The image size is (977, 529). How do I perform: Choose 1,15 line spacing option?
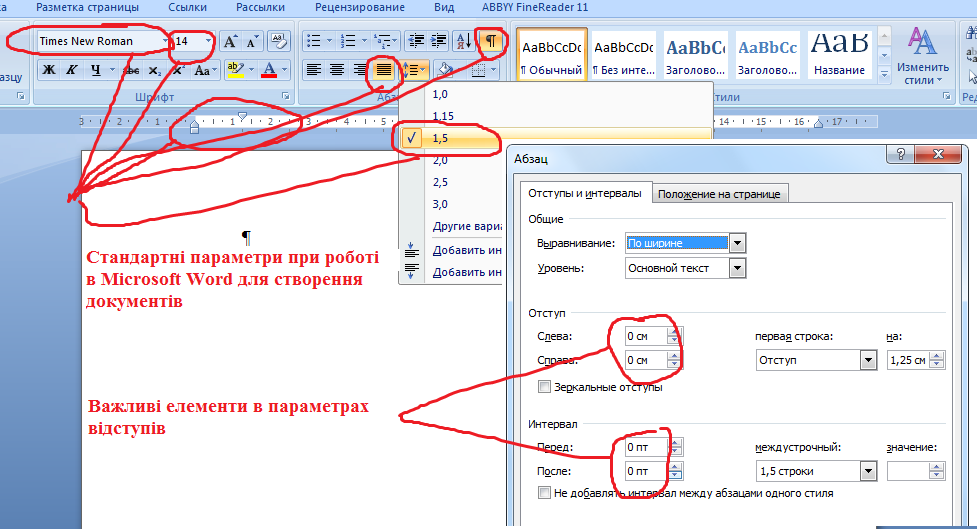pos(443,116)
